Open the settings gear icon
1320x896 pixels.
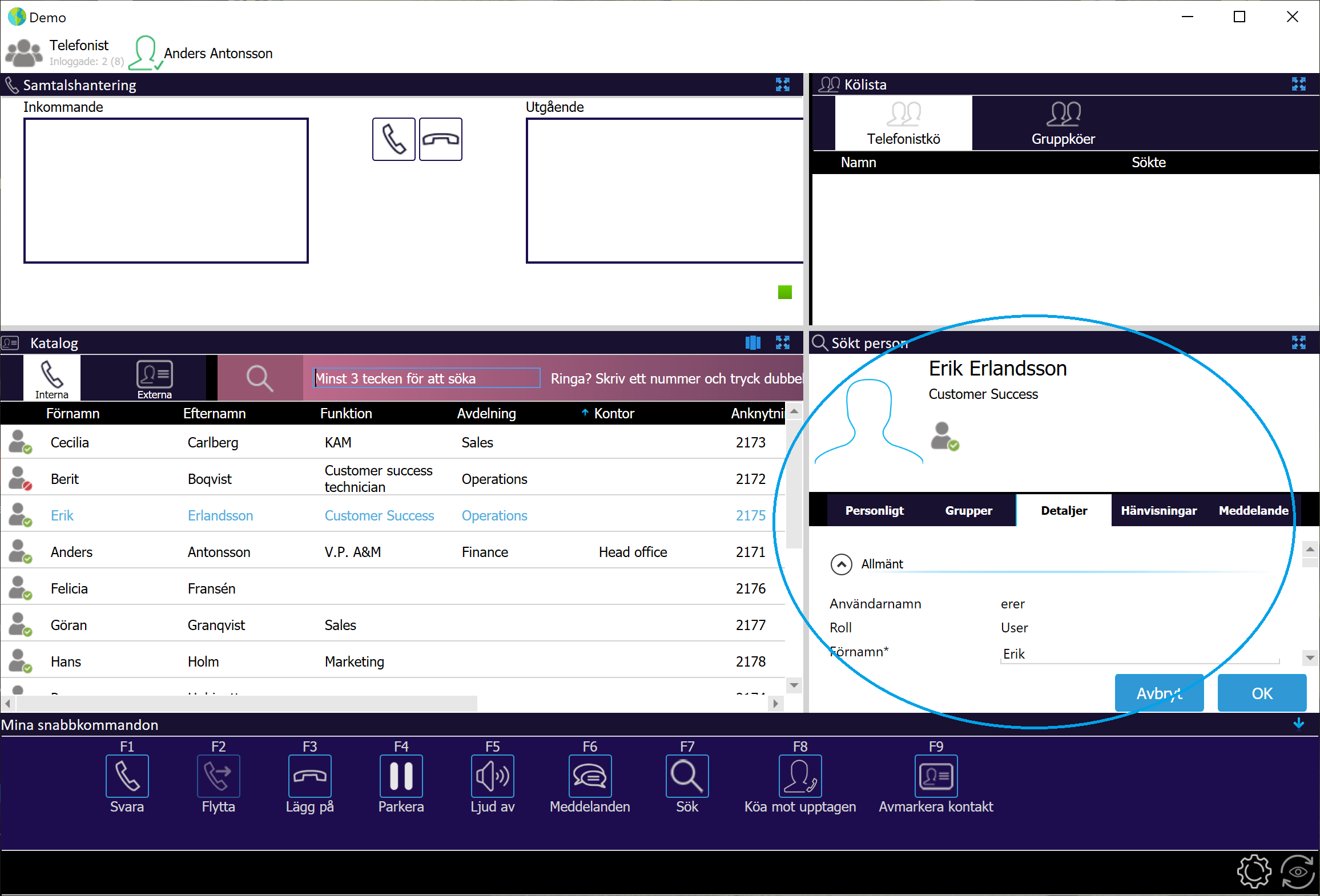[1254, 871]
